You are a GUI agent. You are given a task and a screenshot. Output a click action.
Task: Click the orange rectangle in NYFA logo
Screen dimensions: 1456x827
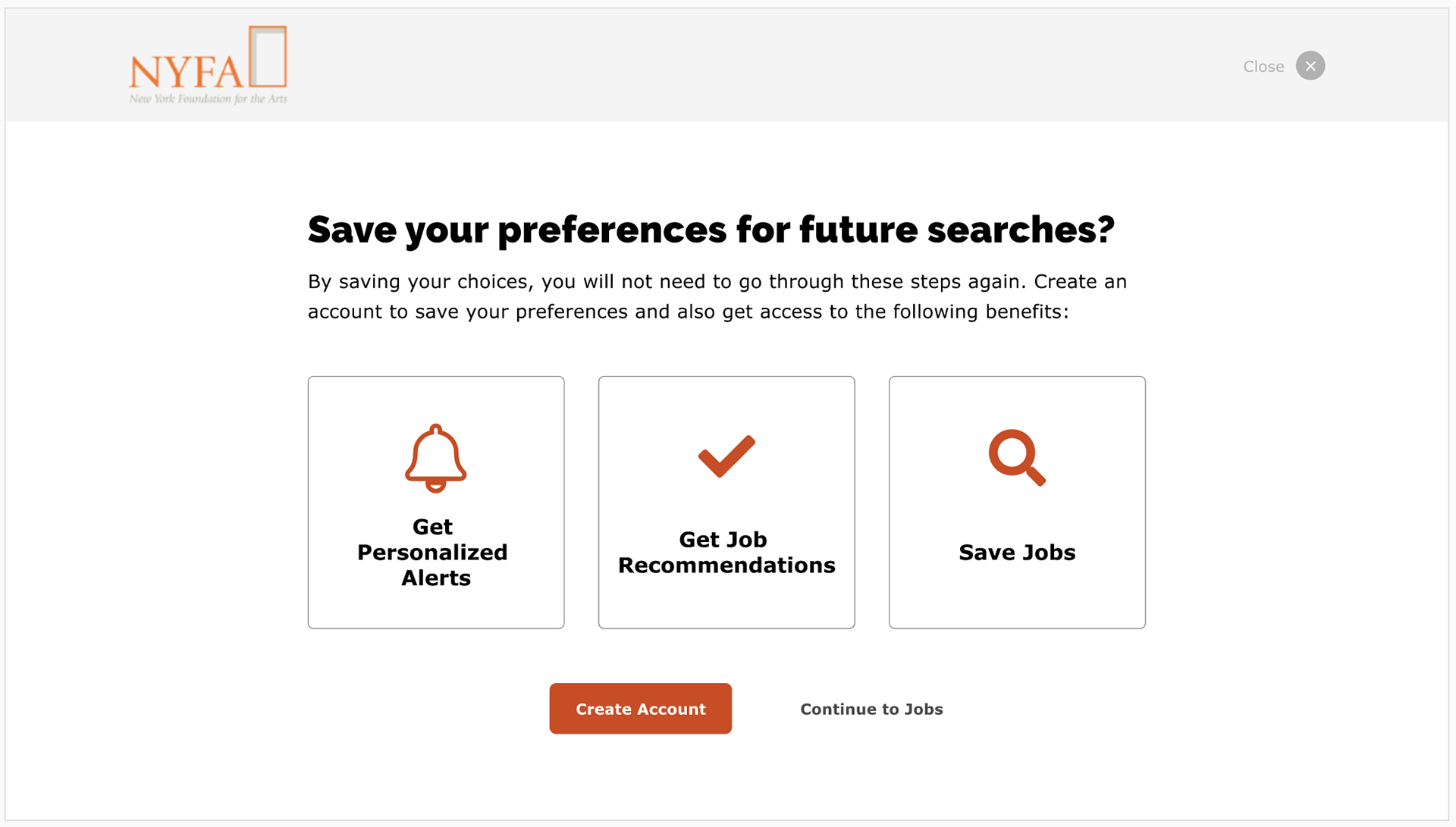tap(268, 56)
